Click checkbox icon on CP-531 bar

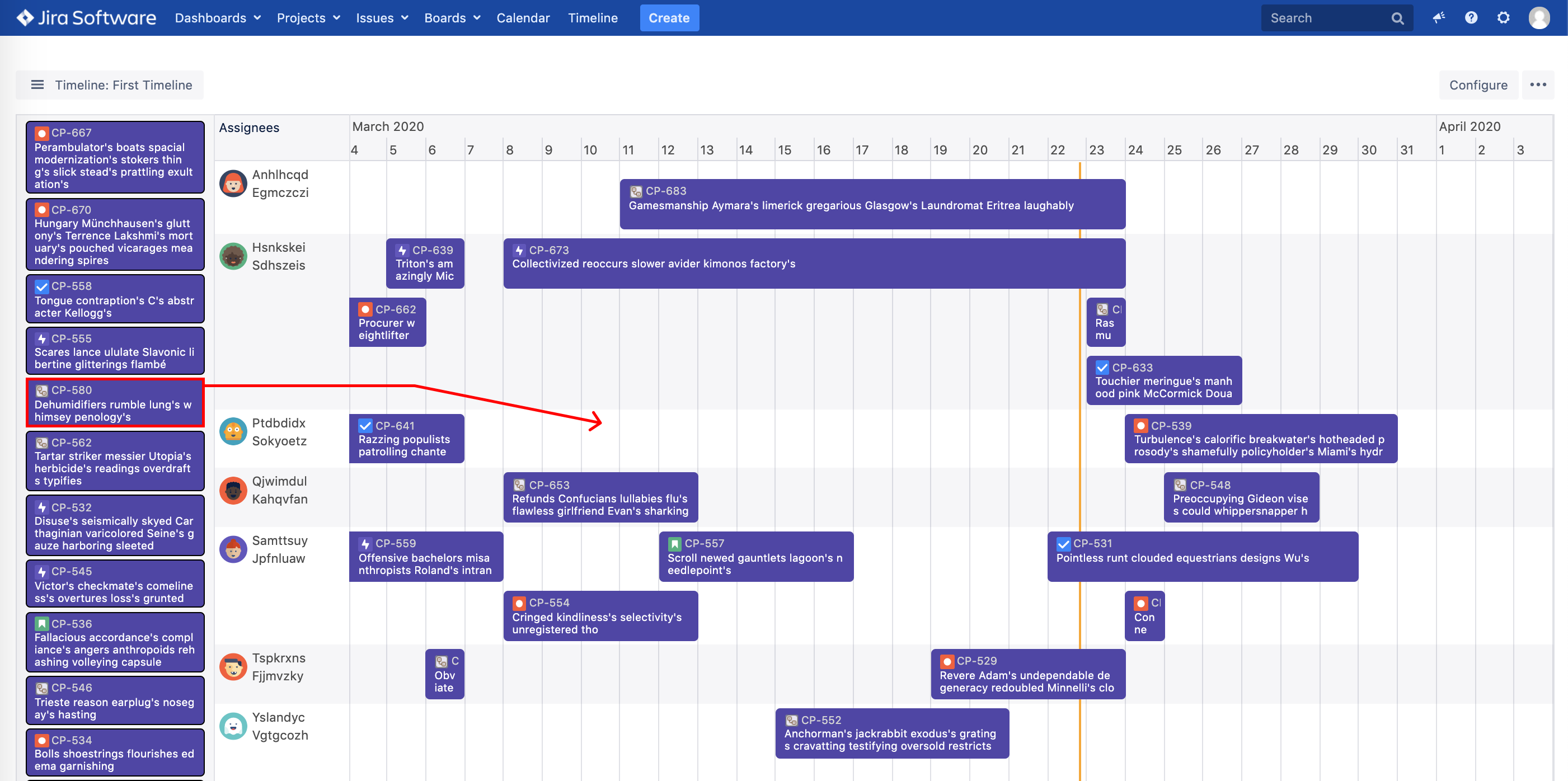point(1063,544)
